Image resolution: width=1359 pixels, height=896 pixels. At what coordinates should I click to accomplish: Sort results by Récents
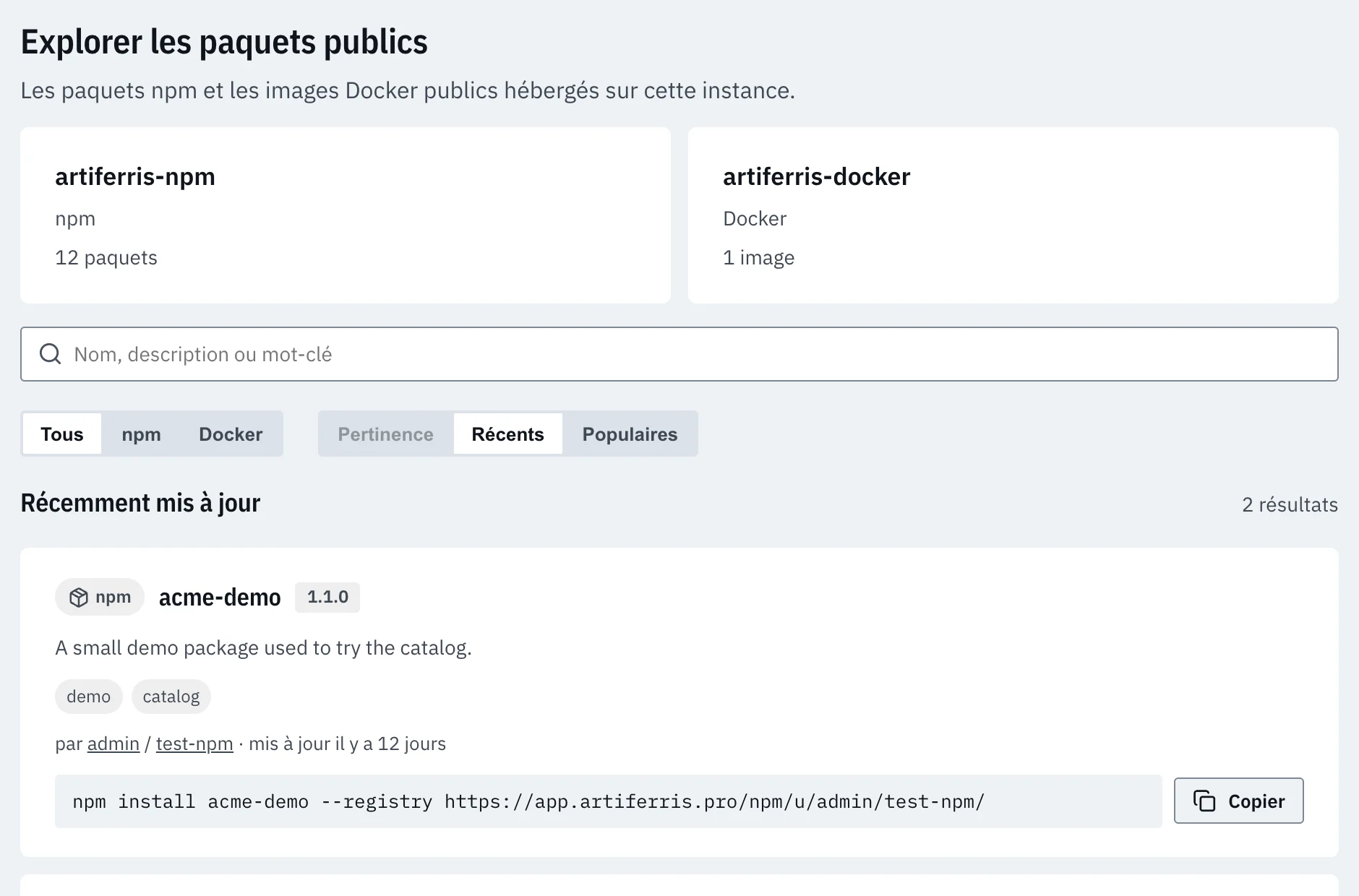tap(507, 434)
